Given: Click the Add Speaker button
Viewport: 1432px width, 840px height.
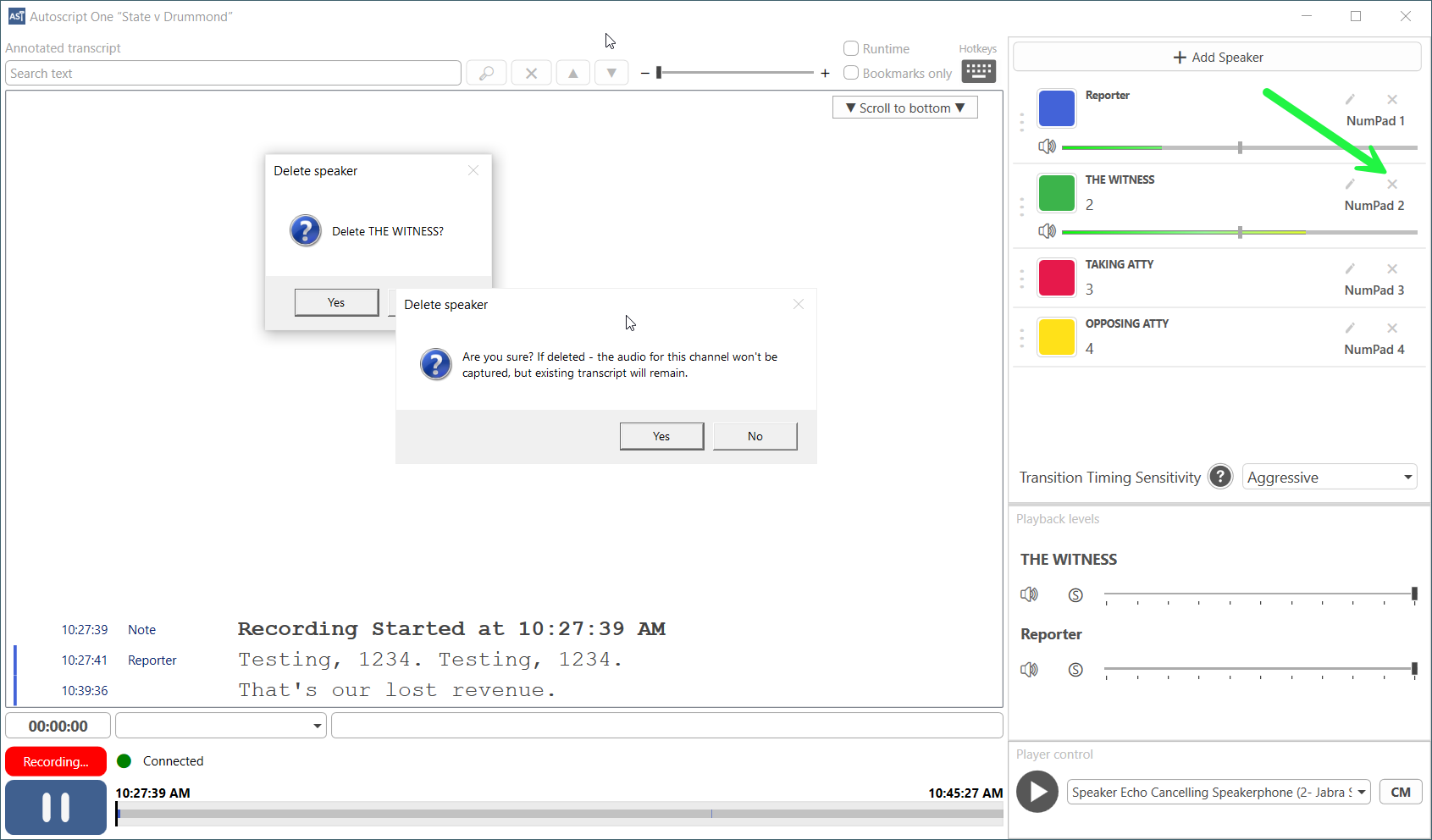Looking at the screenshot, I should (x=1217, y=58).
